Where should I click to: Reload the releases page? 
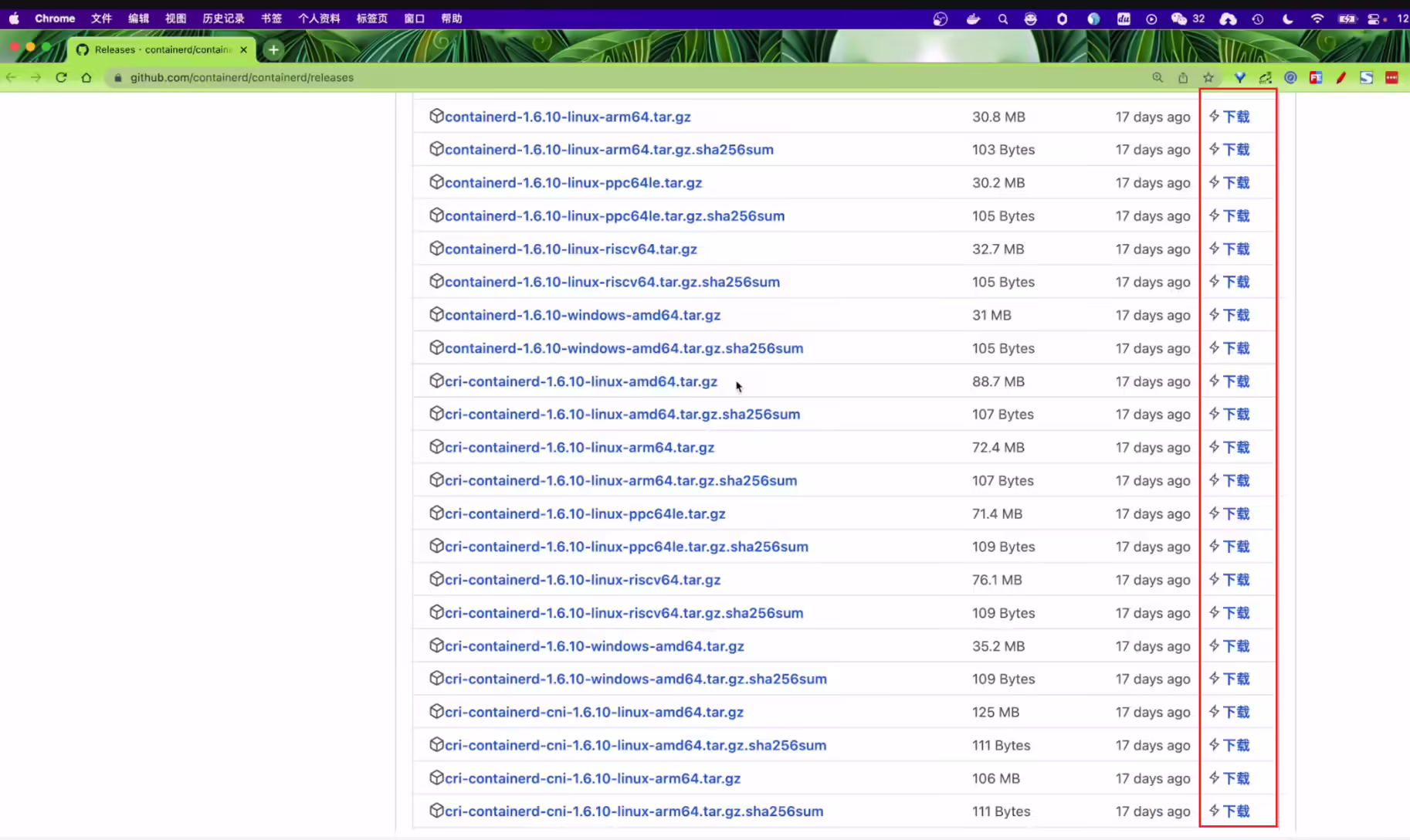coord(61,77)
